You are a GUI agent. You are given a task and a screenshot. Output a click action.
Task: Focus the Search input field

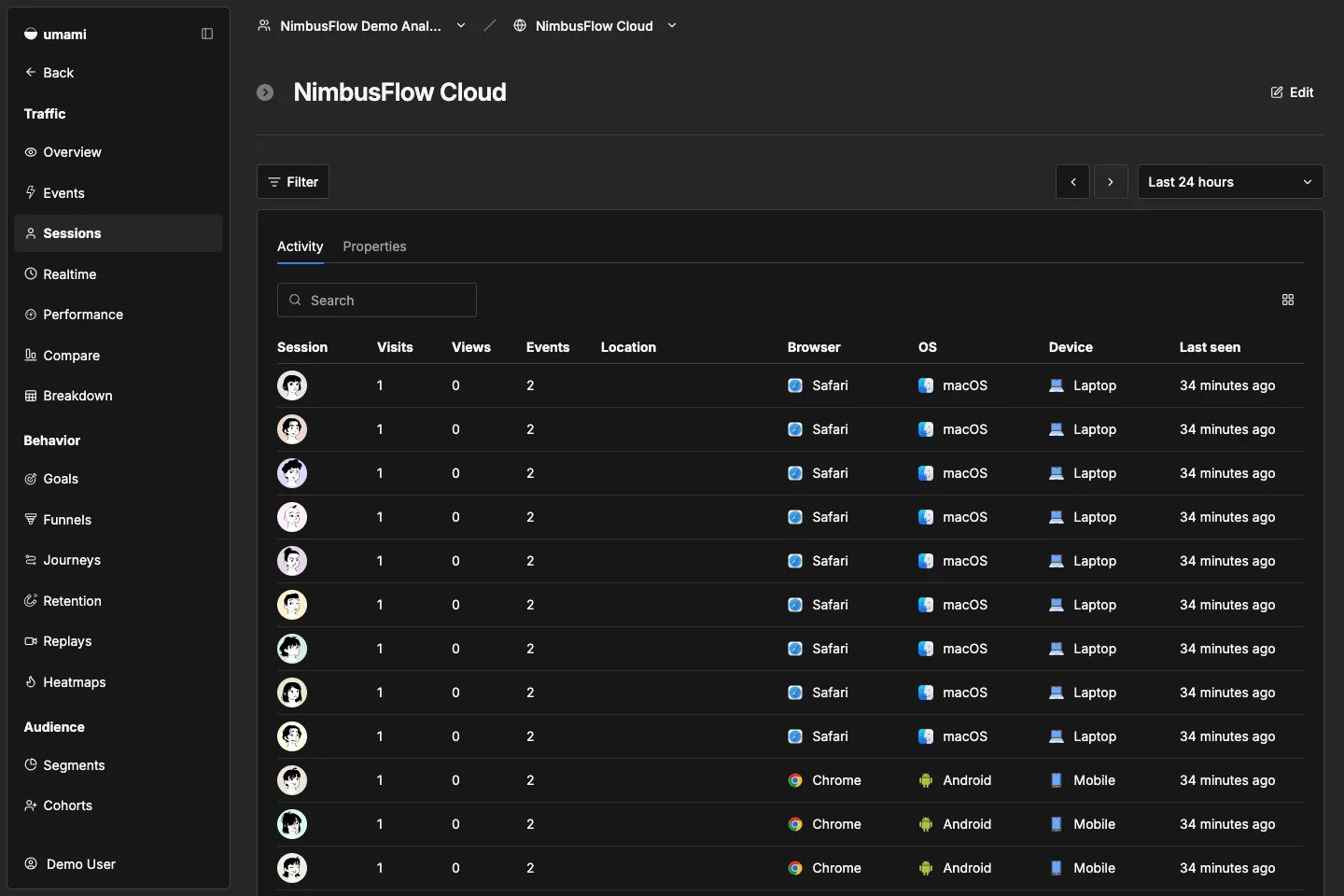click(377, 301)
